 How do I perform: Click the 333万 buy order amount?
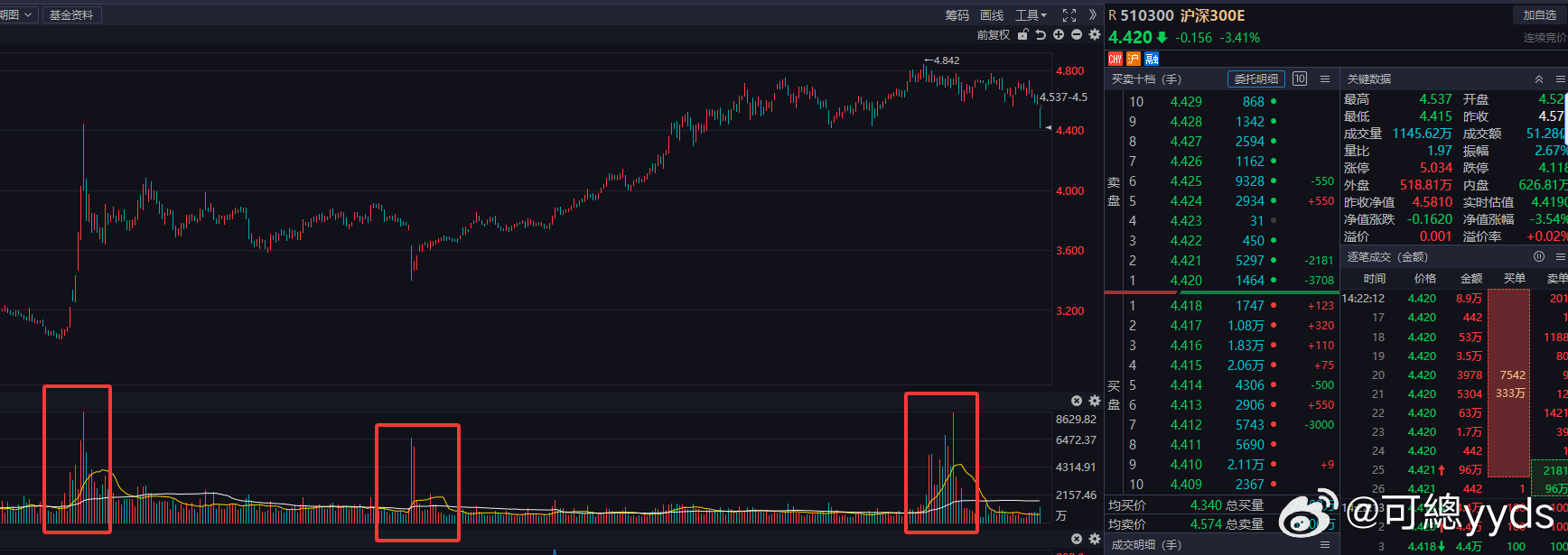[1510, 393]
